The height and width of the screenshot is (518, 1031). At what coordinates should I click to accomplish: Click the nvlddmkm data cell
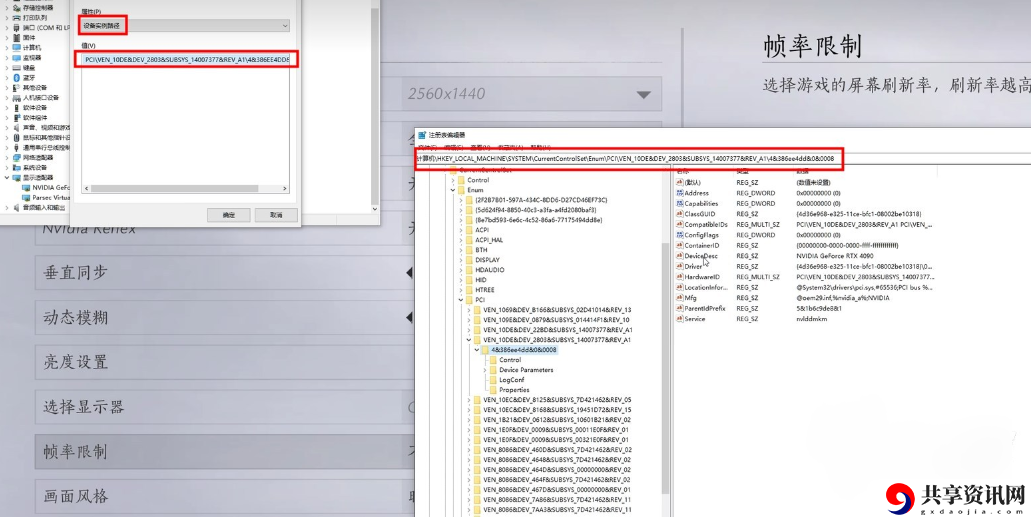(x=811, y=319)
